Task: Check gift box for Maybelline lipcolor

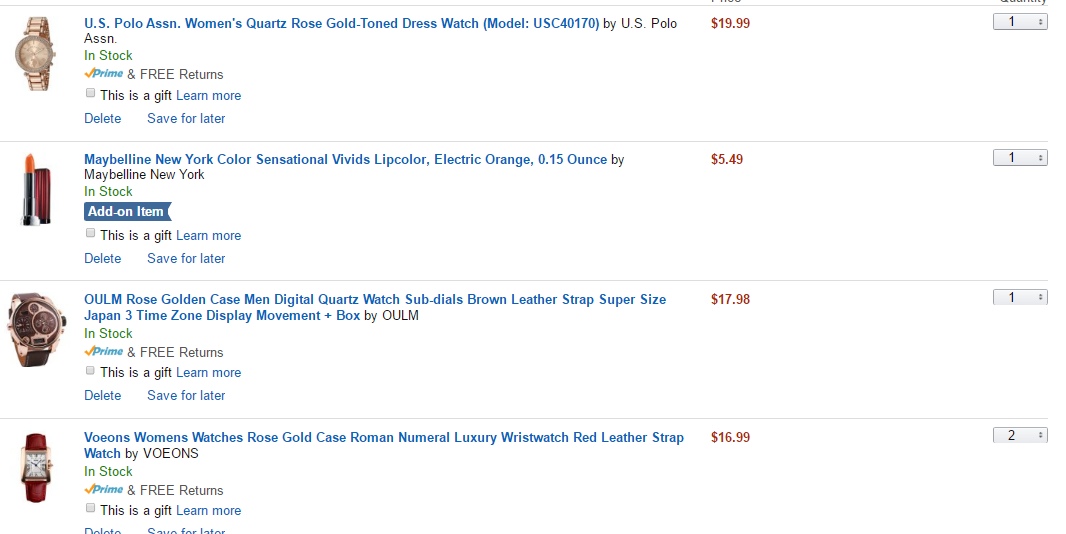Action: click(91, 234)
